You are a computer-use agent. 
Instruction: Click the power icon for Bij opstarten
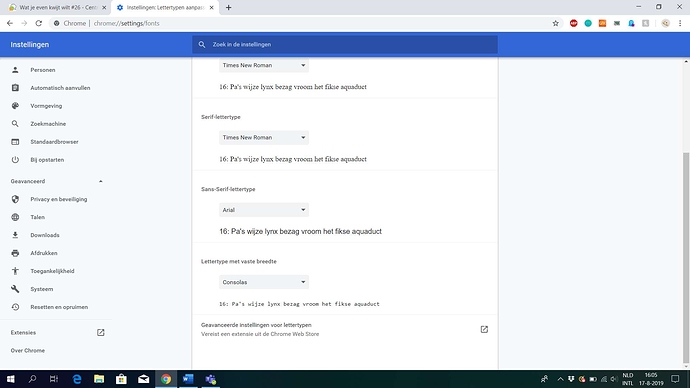(15, 160)
